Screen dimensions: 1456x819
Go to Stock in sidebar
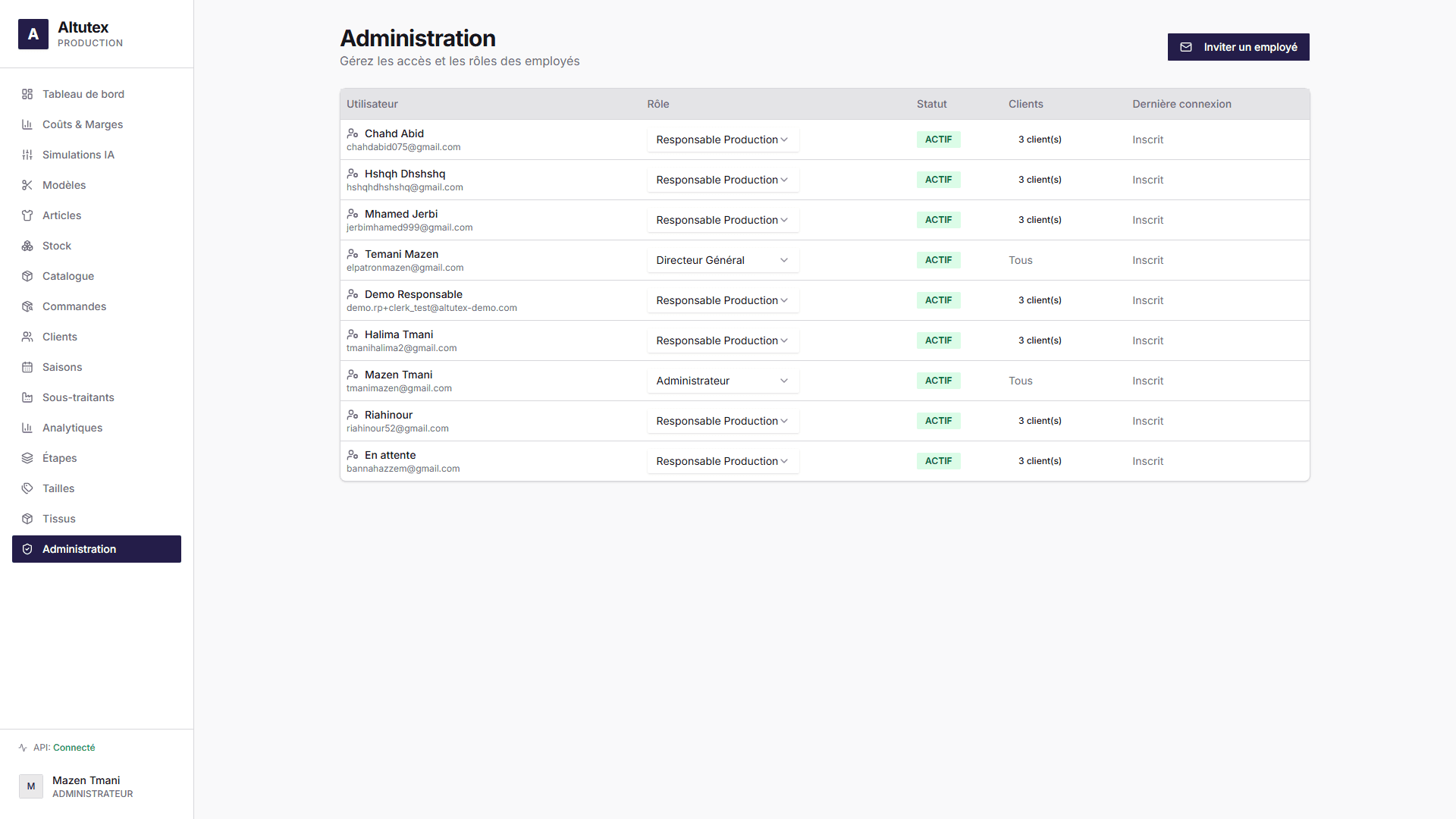[96, 246]
